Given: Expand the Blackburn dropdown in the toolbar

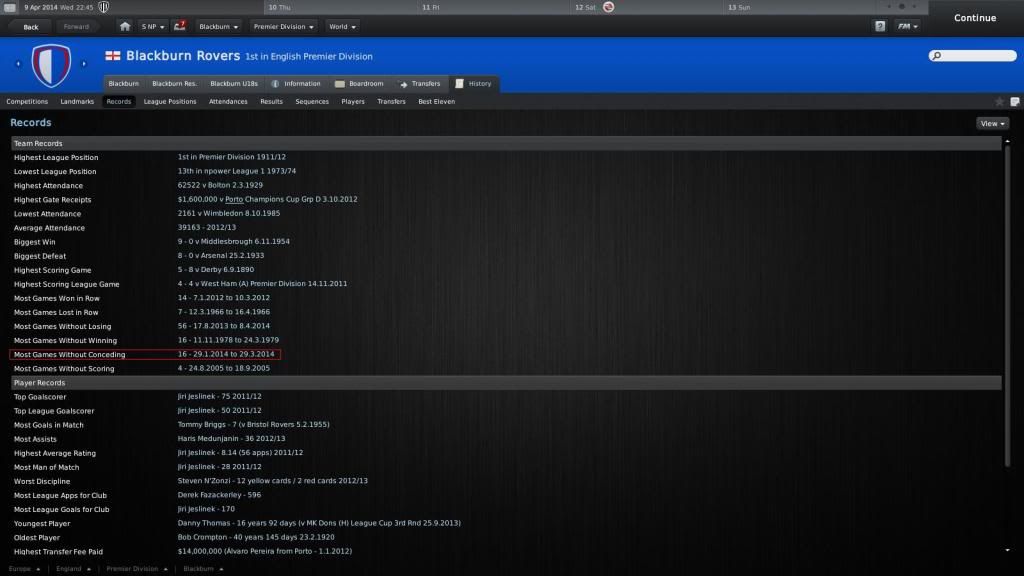Looking at the screenshot, I should pyautogui.click(x=218, y=27).
